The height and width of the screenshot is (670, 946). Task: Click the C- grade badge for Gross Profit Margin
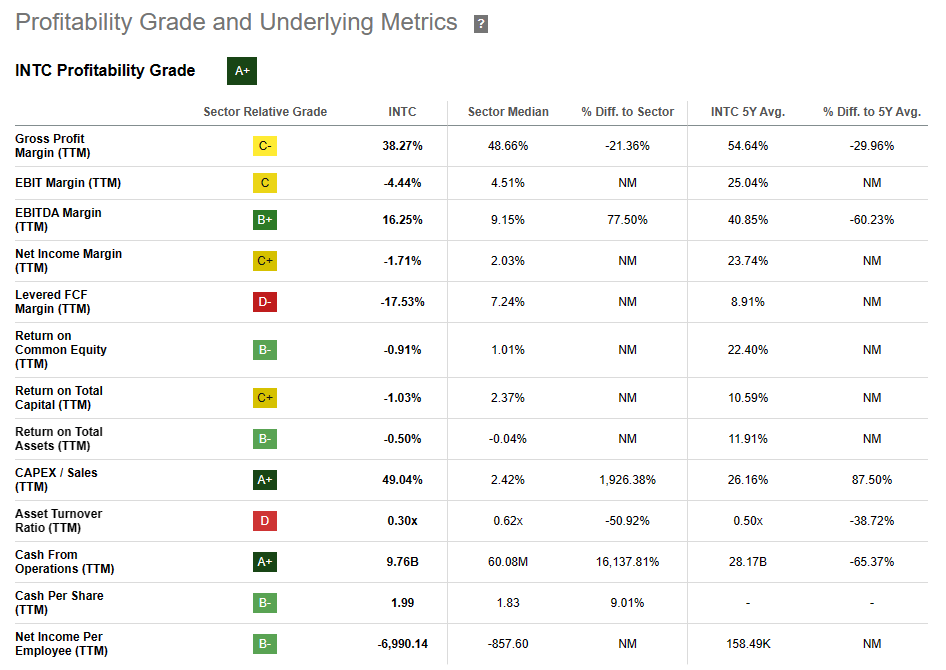[265, 146]
